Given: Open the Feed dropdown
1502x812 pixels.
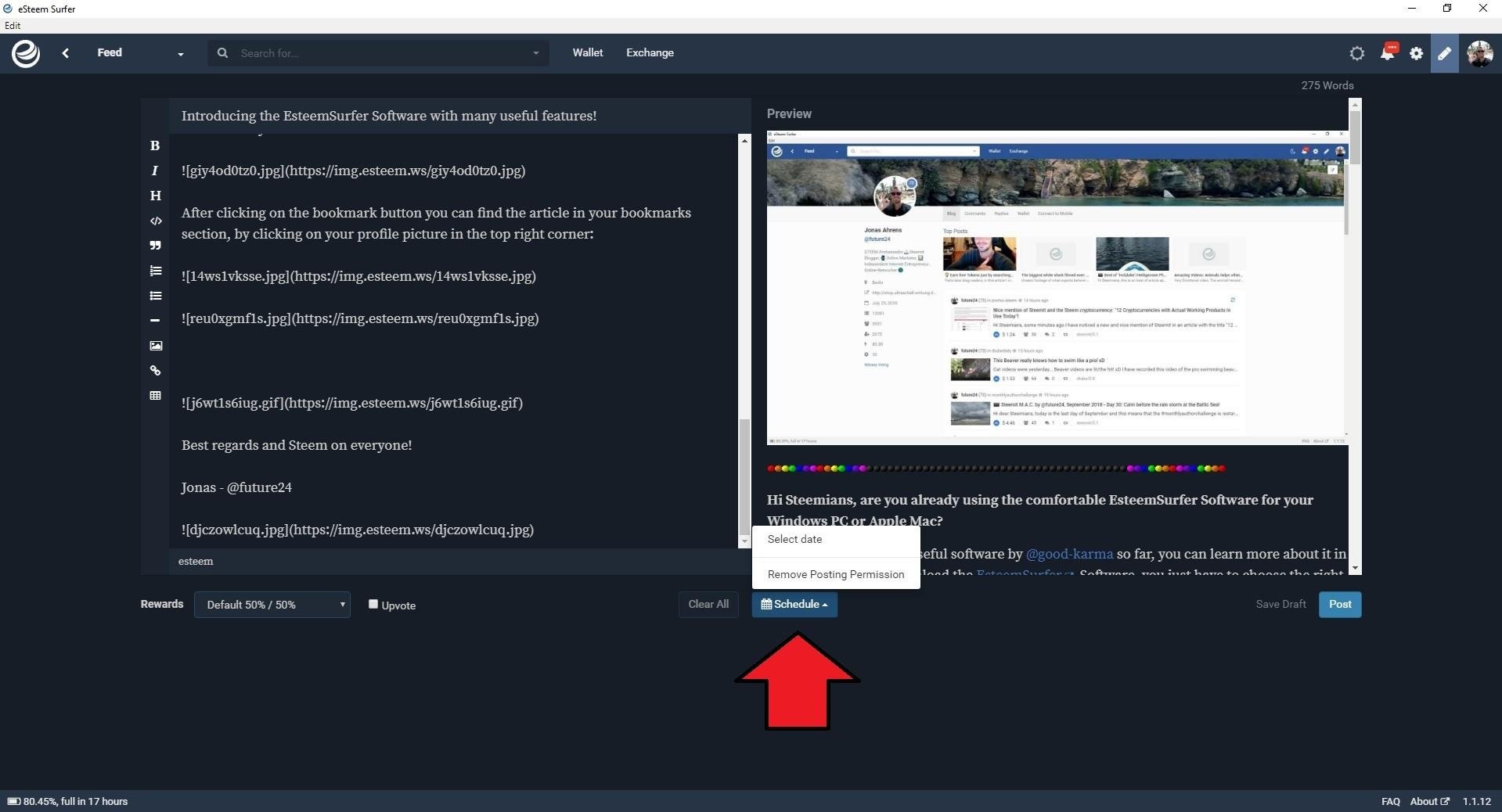Looking at the screenshot, I should [x=139, y=53].
